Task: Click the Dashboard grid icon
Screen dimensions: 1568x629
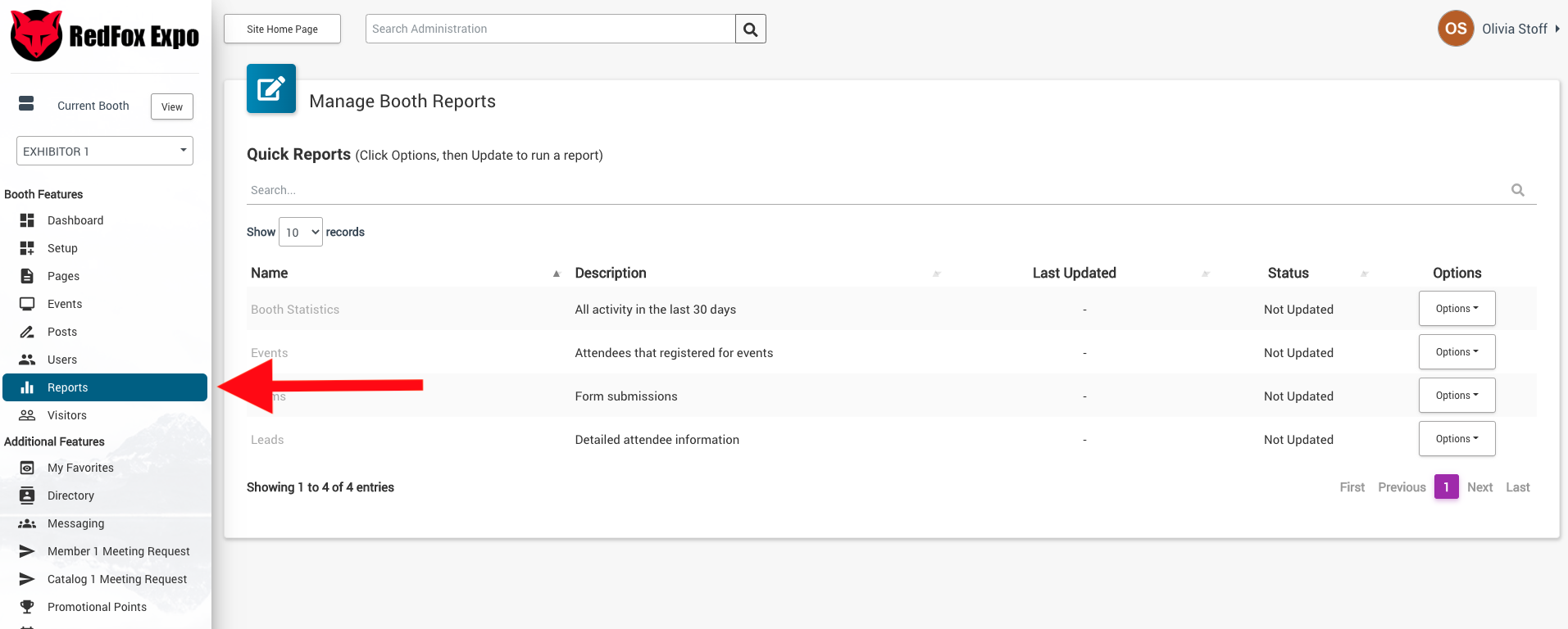Action: (x=27, y=220)
